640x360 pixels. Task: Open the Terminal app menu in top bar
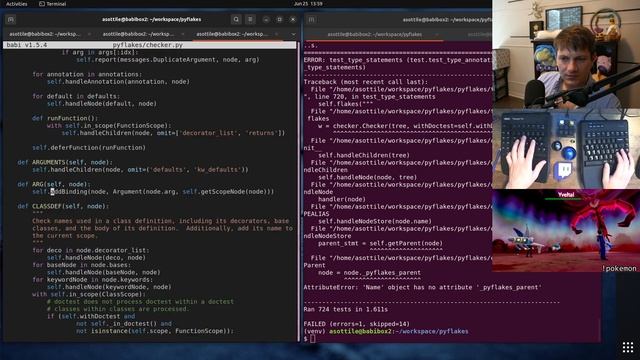(x=52, y=4)
